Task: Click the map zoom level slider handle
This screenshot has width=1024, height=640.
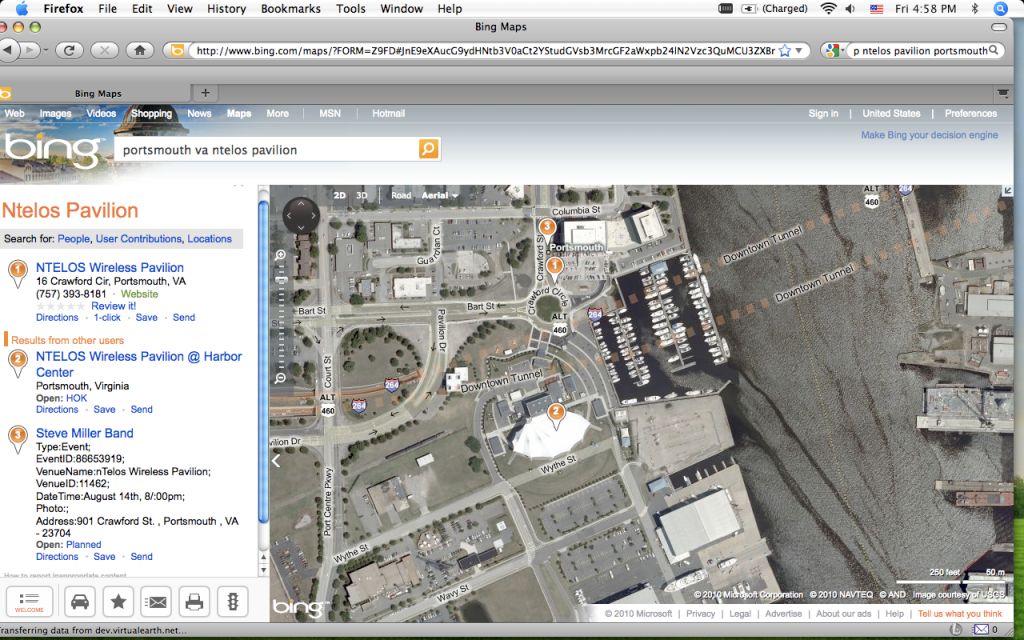Action: click(x=281, y=280)
